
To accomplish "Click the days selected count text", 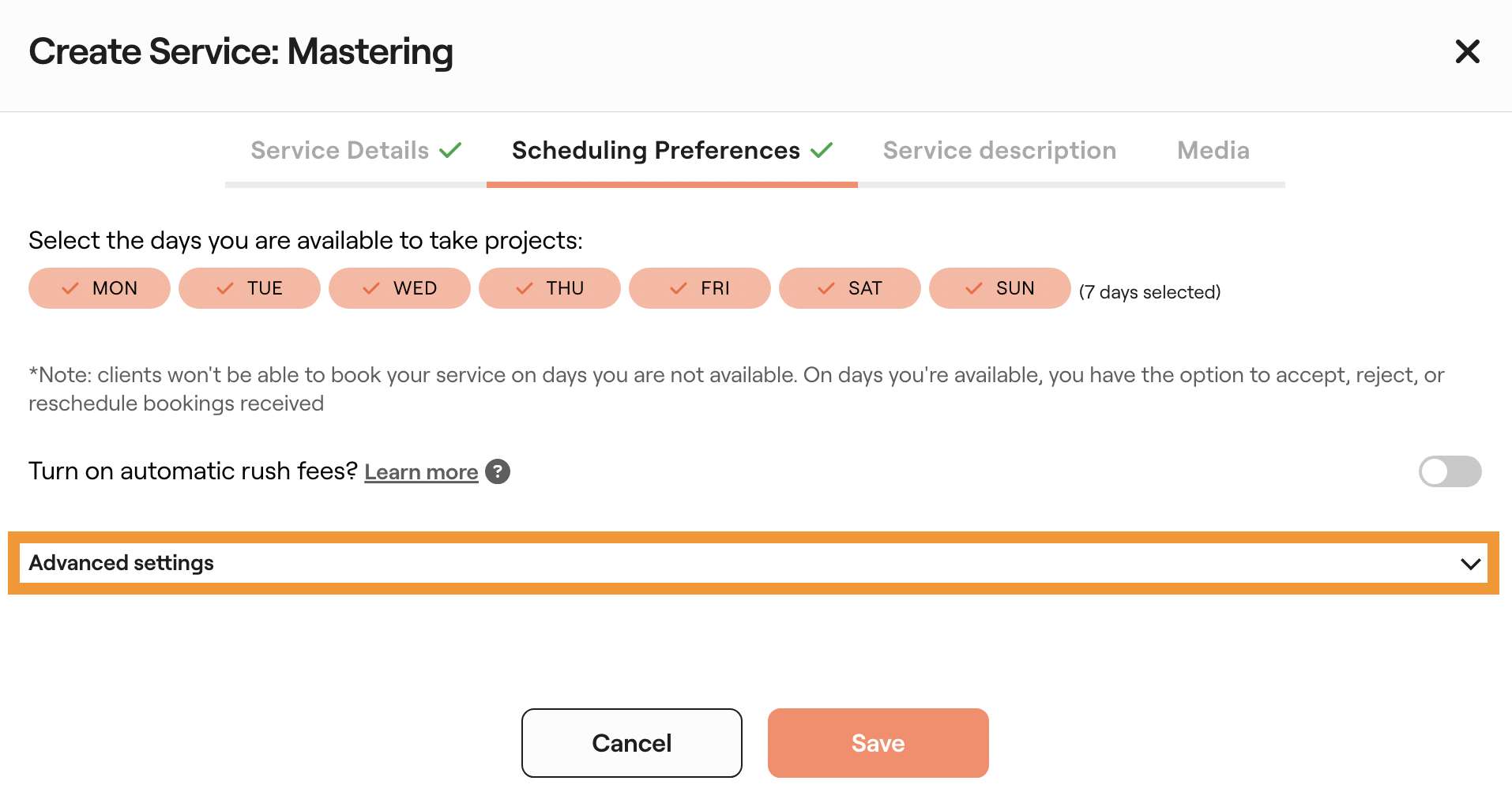I will click(x=1149, y=291).
